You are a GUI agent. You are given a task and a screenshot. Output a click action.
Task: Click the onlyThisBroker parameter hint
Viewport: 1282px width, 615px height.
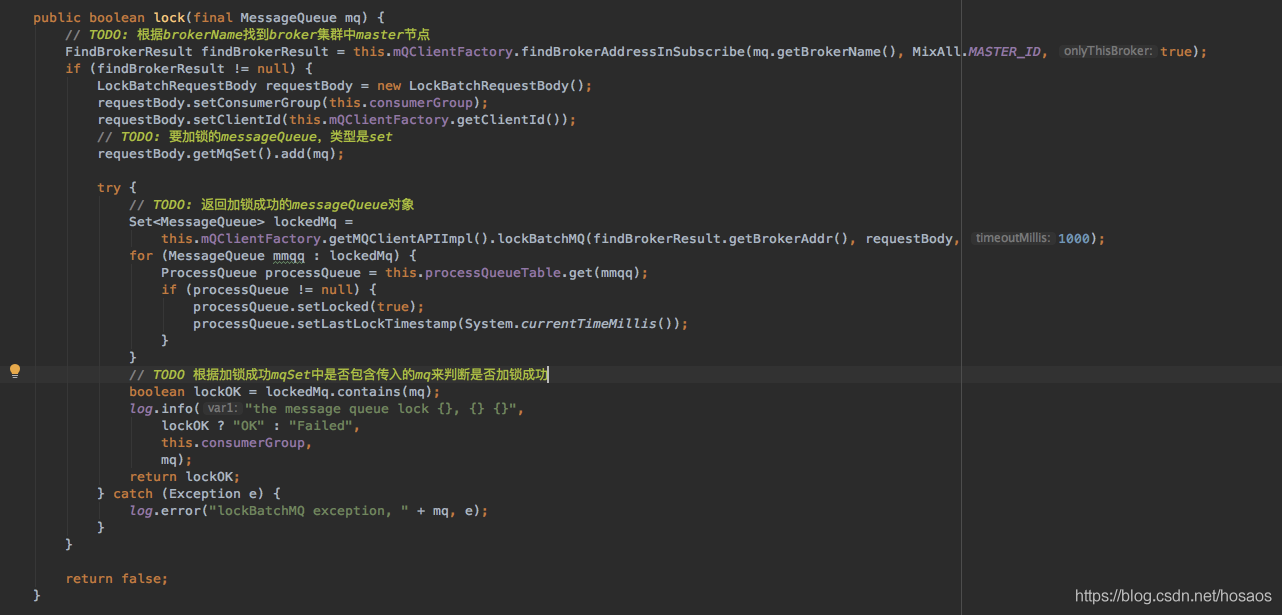pos(1107,51)
